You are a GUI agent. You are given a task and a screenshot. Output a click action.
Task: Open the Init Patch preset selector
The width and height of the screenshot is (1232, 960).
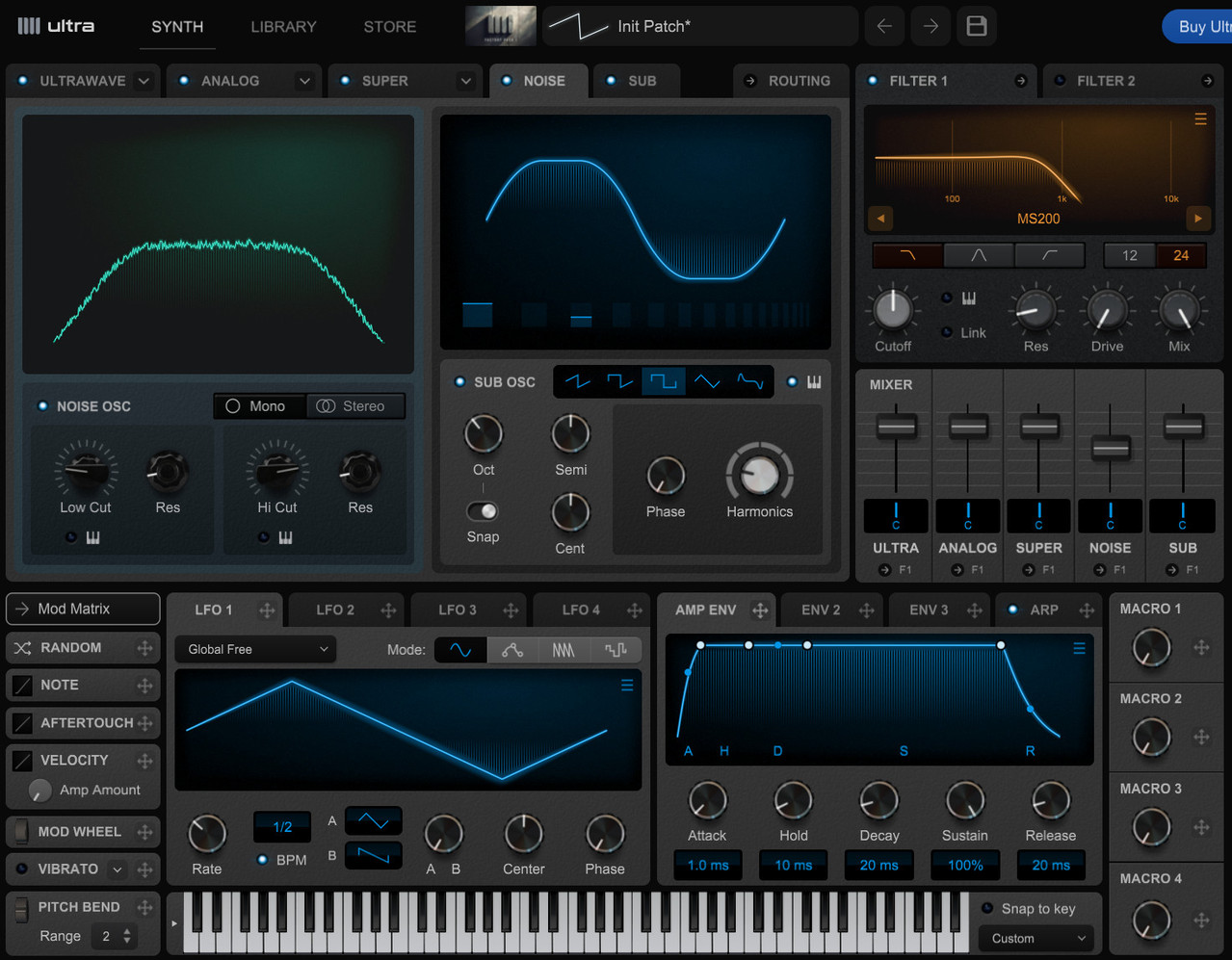pyautogui.click(x=700, y=26)
